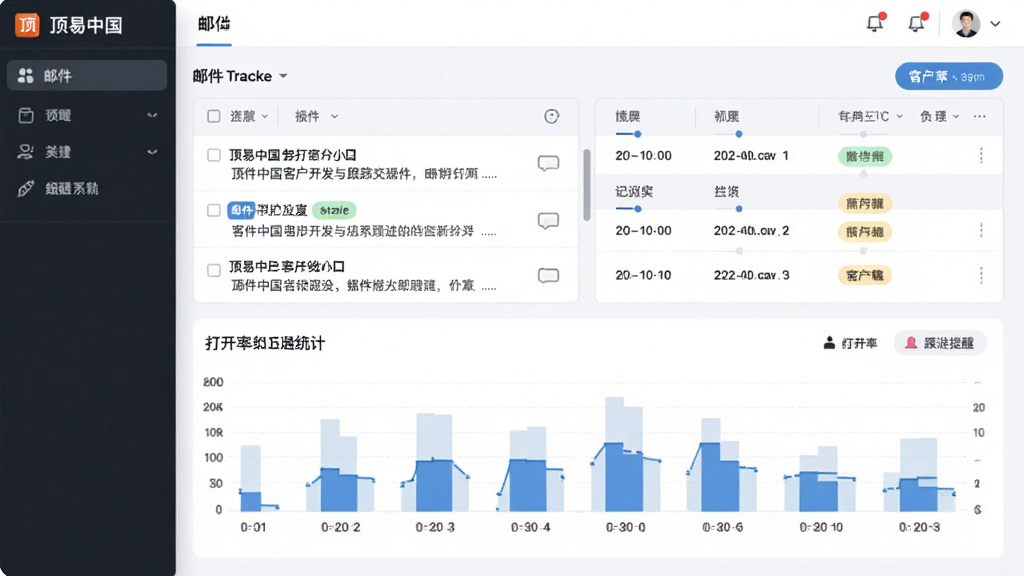Click the orange 顶 logo icon
This screenshot has width=1024, height=576.
click(27, 25)
